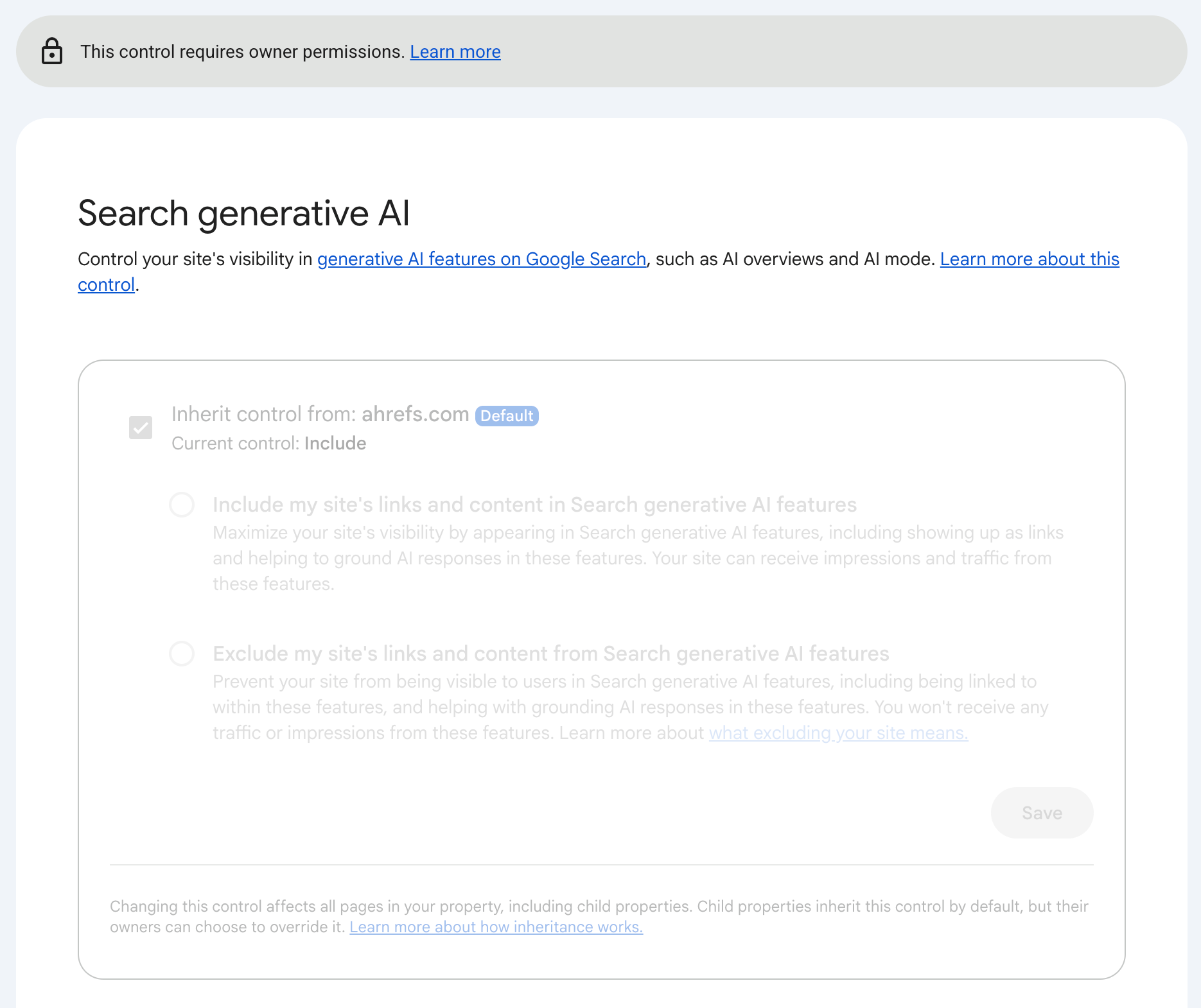Open Learn more about how inheritance works link

coord(496,927)
